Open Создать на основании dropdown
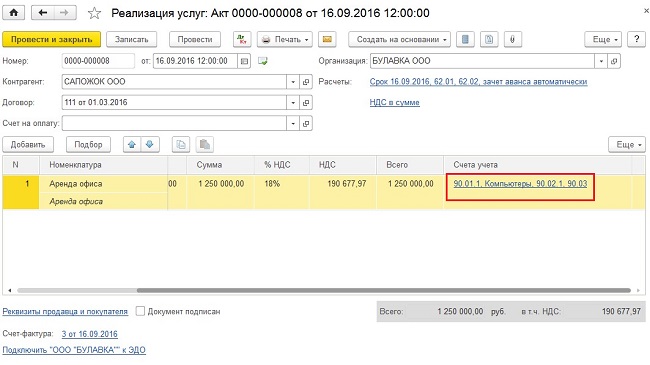 (x=400, y=39)
